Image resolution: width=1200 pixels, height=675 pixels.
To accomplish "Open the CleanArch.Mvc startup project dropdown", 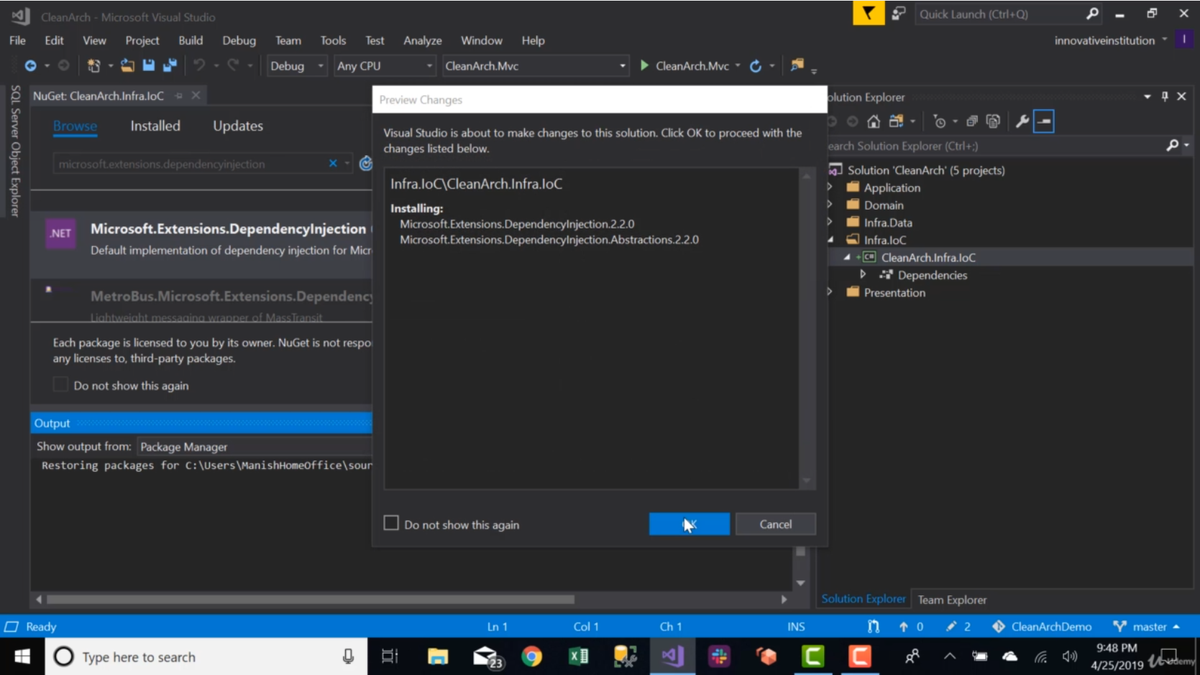I will pos(535,66).
